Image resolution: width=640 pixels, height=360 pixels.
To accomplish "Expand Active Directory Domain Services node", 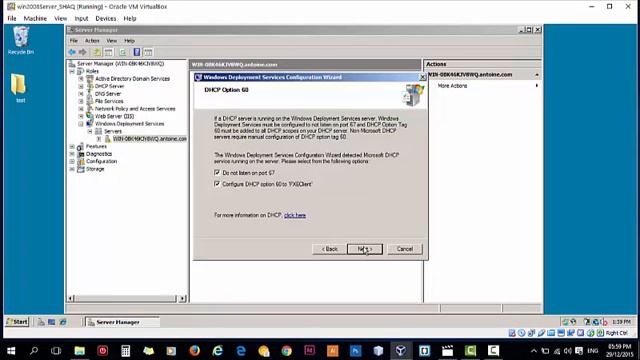I will tap(81, 79).
